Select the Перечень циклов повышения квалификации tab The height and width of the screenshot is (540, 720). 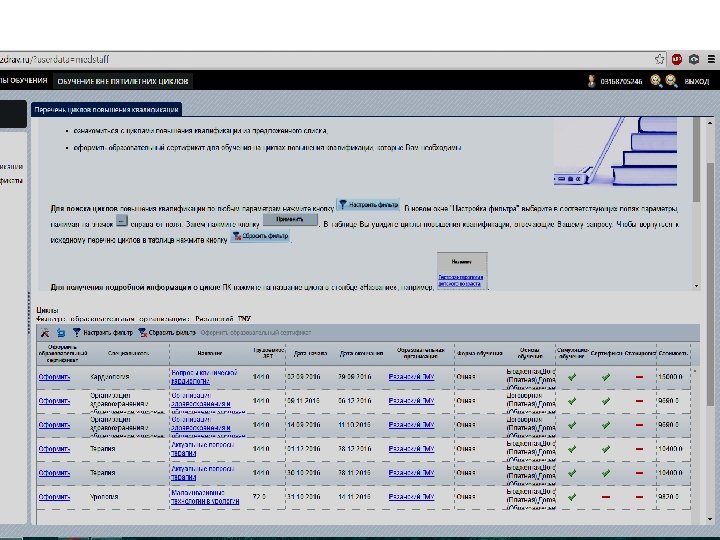click(x=107, y=110)
